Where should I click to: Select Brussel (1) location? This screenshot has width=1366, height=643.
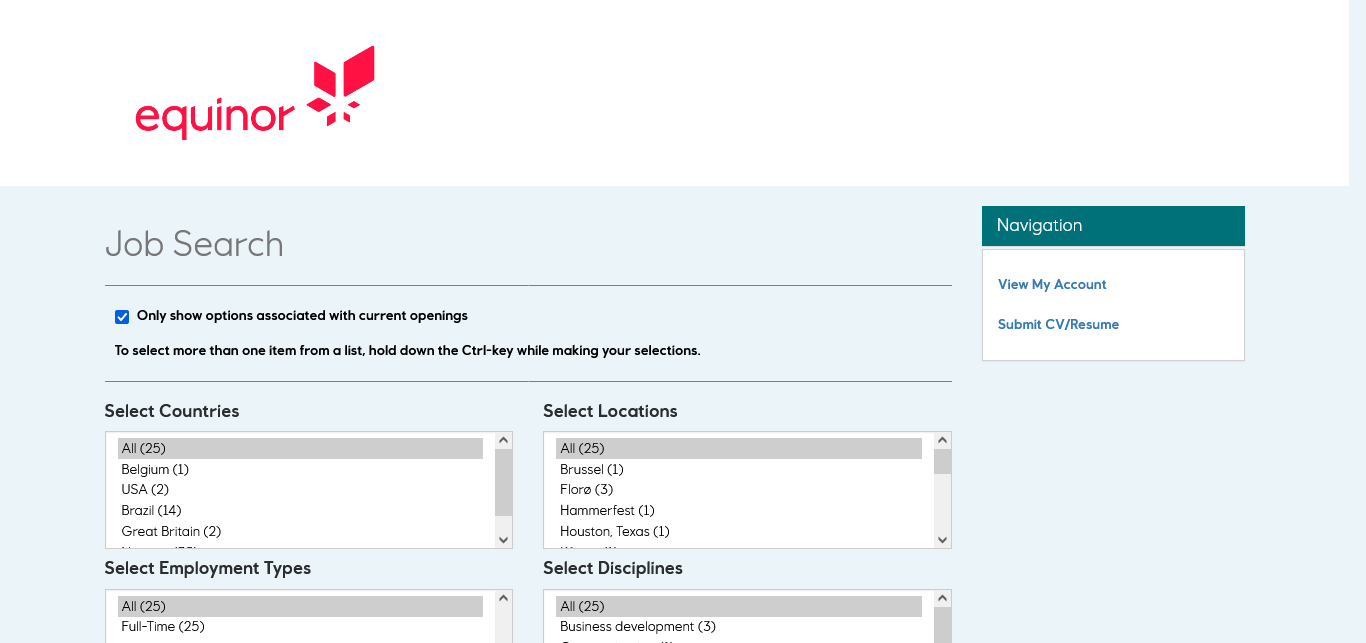tap(591, 470)
